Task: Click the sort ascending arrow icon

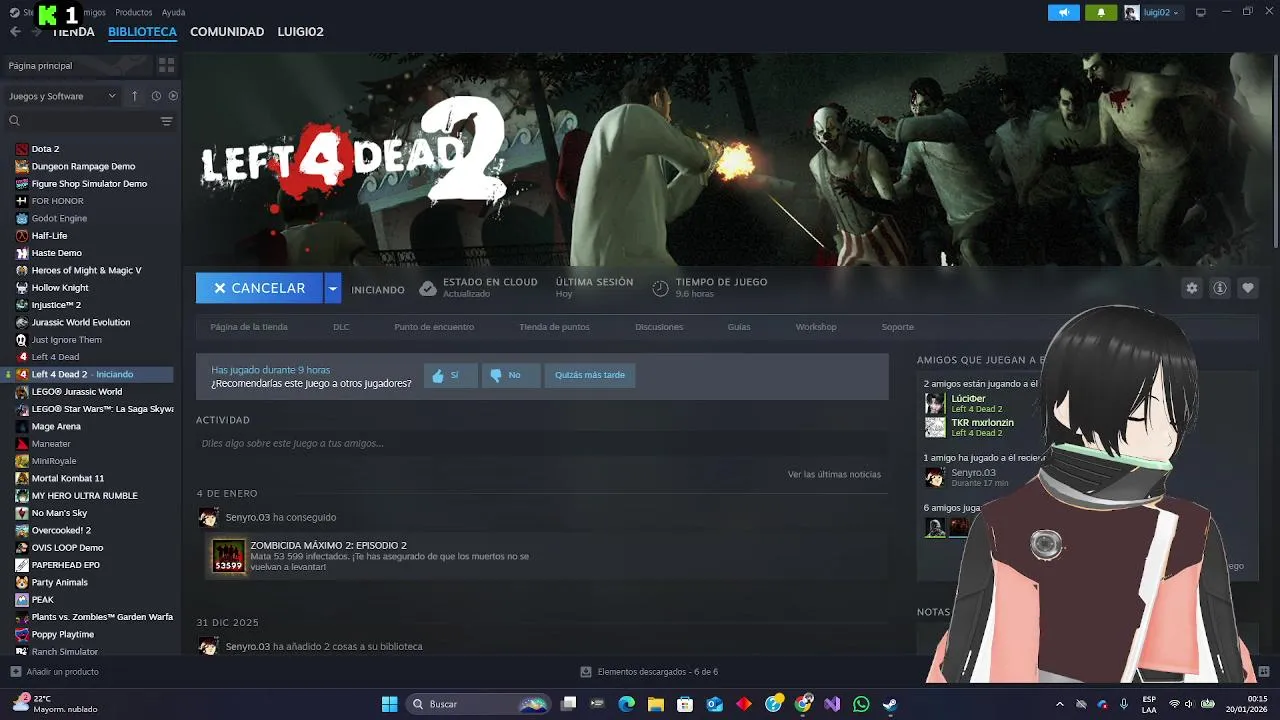Action: pyautogui.click(x=135, y=96)
